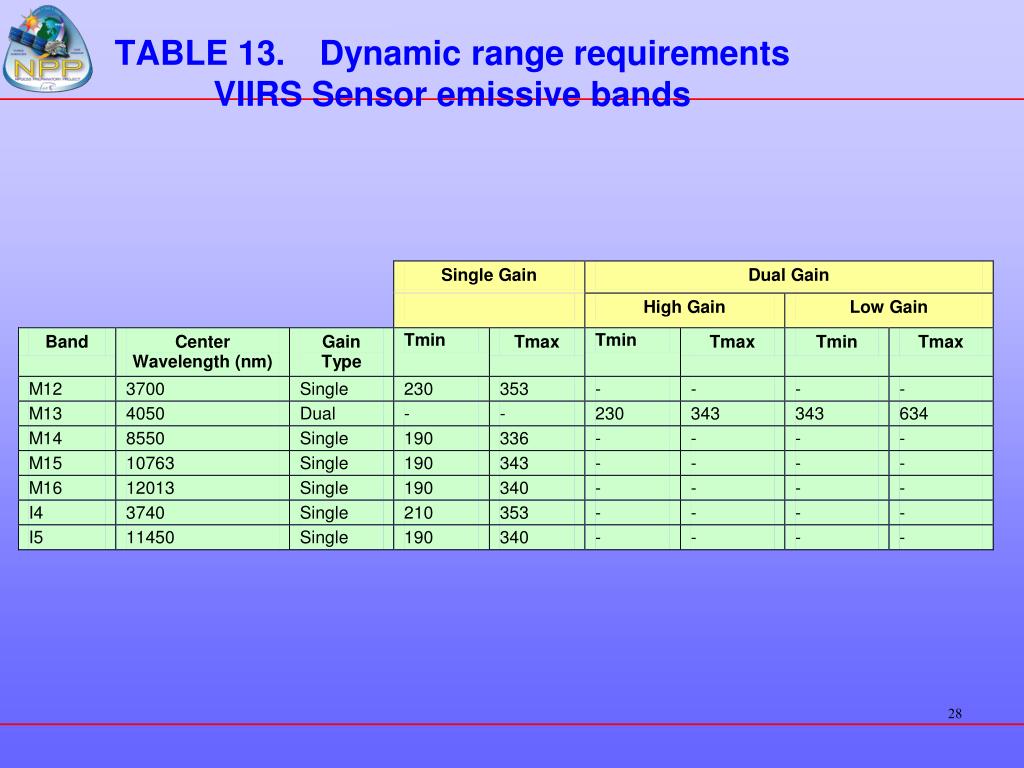Click 'Single' gain type in M12 row
This screenshot has width=1024, height=768.
pos(324,389)
